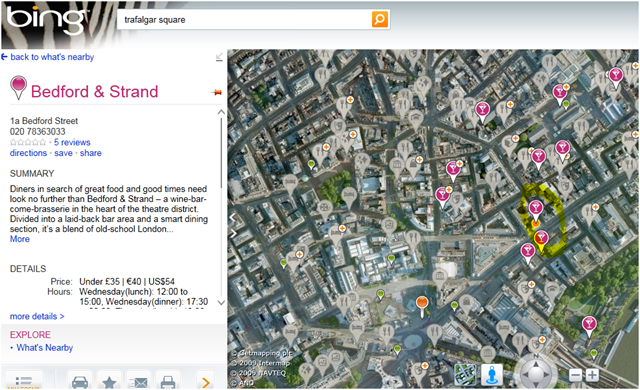The height and width of the screenshot is (390, 640).
Task: Zoom out with the minus button
Action: pos(576,375)
